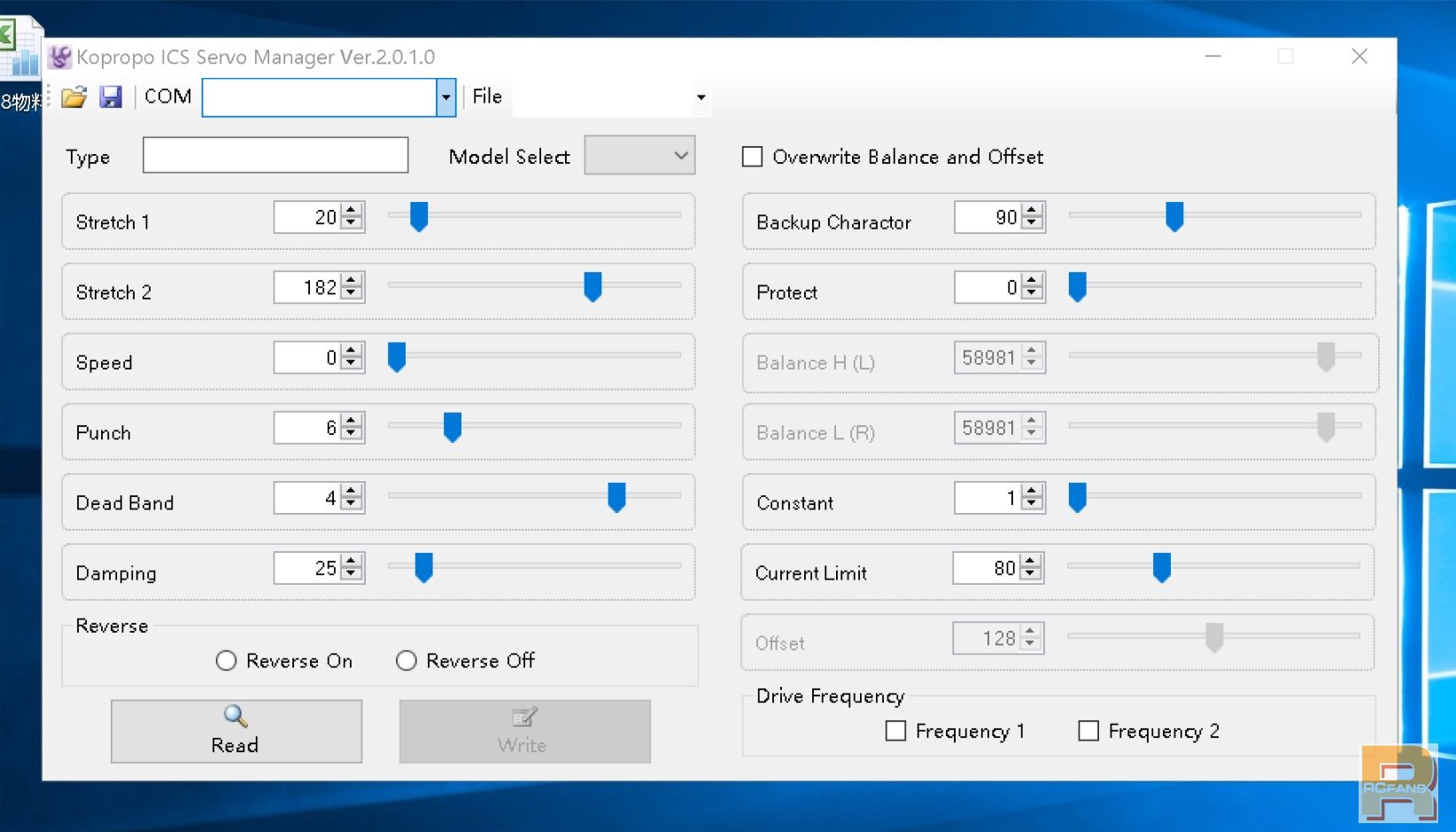Click the Kopropo app icon in title bar

pyautogui.click(x=59, y=57)
